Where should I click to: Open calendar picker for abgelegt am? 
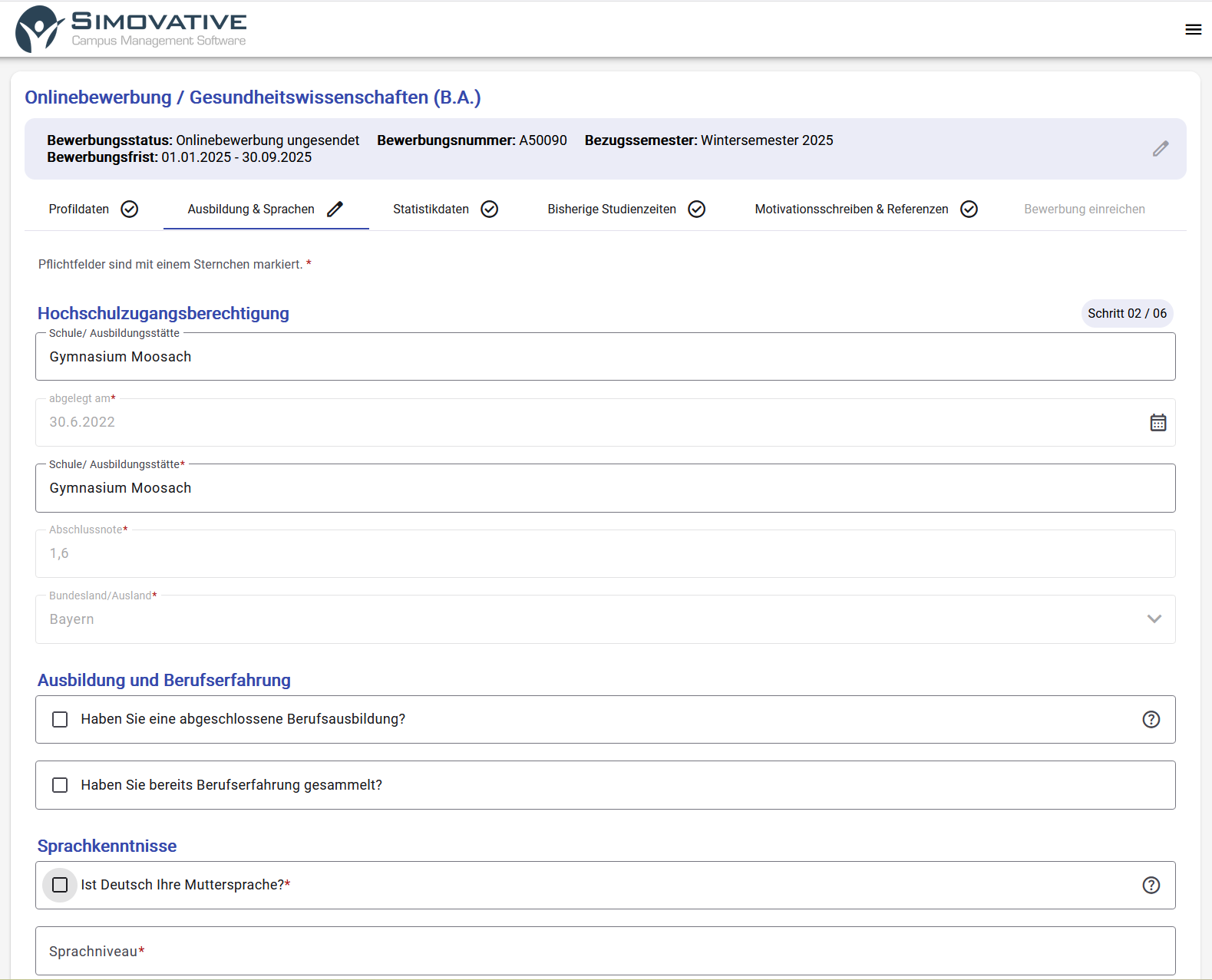click(1158, 423)
